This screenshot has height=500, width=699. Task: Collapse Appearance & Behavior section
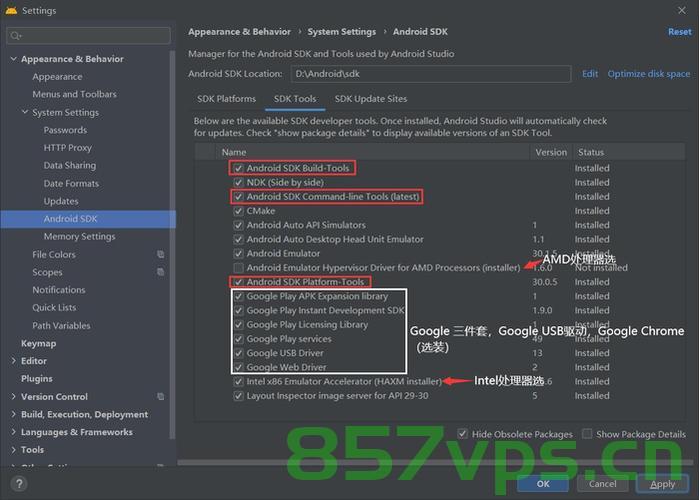(x=13, y=58)
